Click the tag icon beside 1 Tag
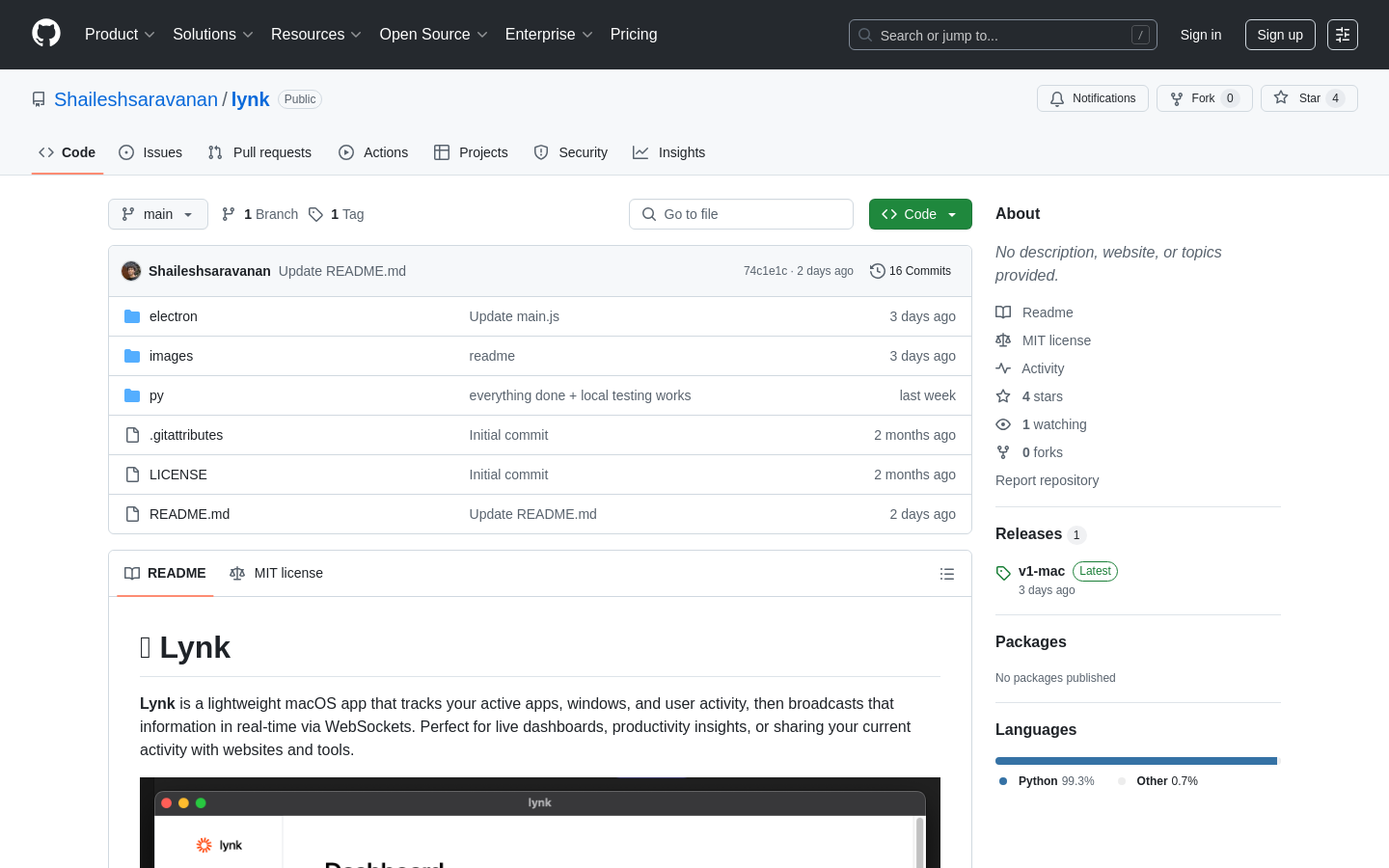1389x868 pixels. tap(315, 214)
